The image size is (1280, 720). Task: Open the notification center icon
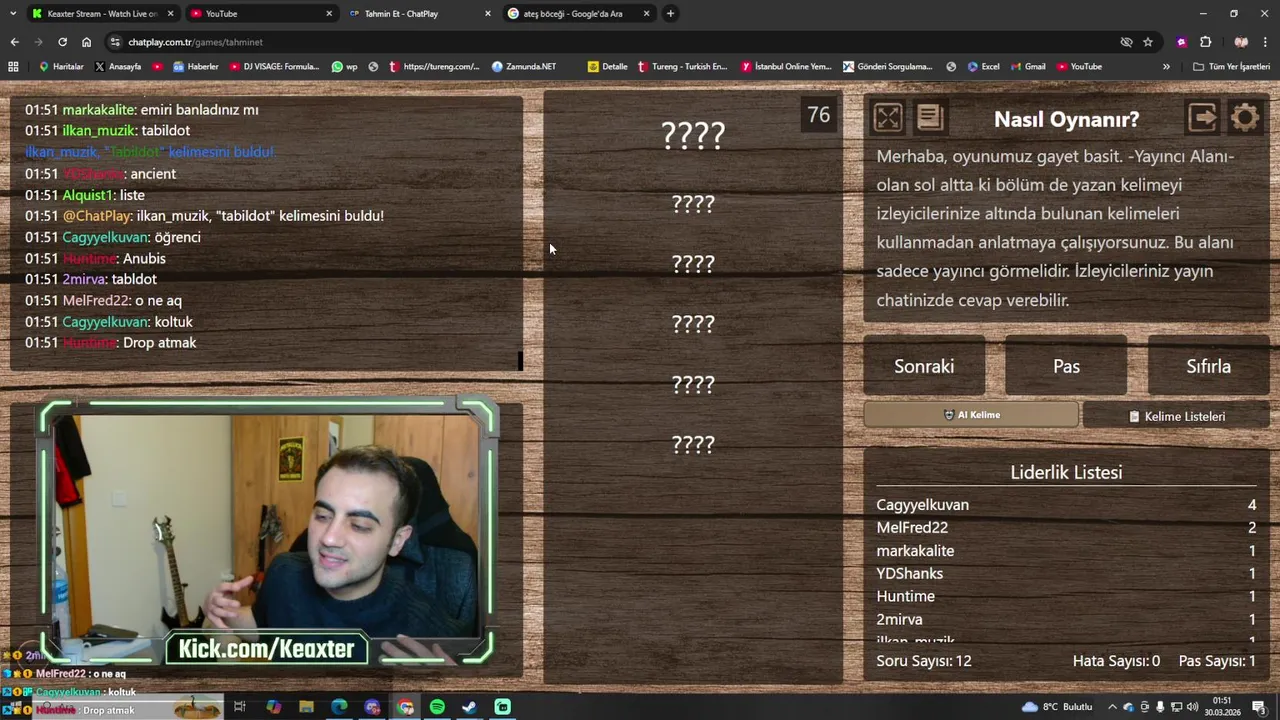pyautogui.click(x=1259, y=707)
